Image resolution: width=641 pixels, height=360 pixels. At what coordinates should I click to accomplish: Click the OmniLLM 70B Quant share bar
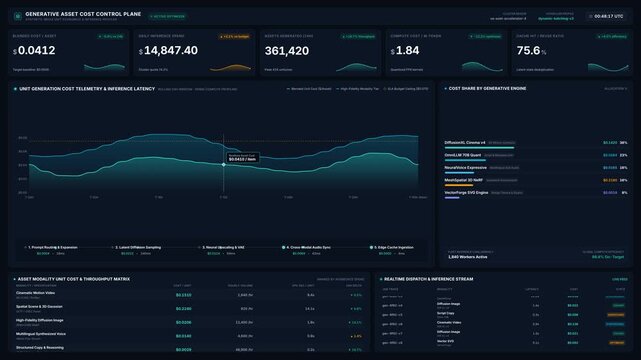point(465,160)
